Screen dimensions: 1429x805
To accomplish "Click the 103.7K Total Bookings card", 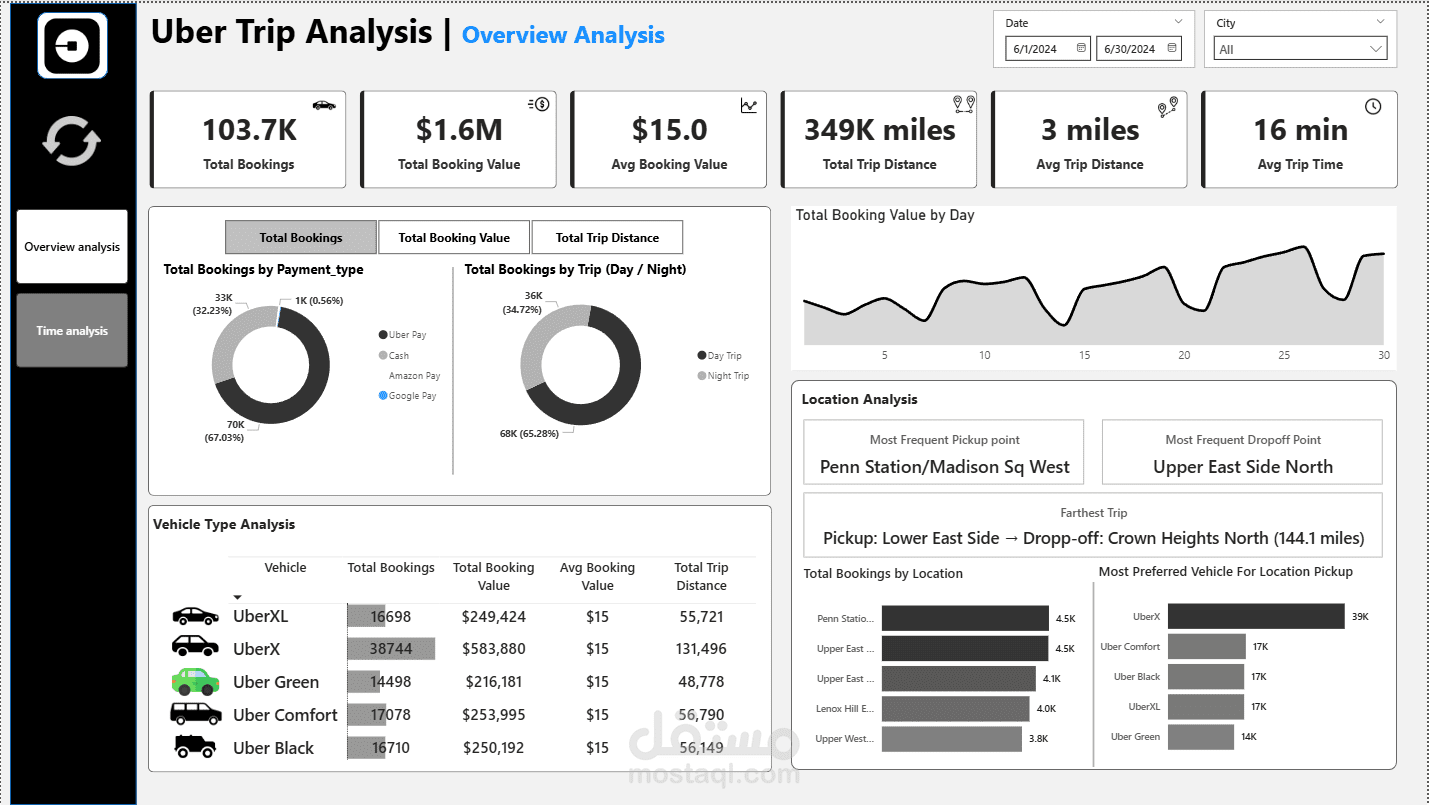I will coord(248,139).
